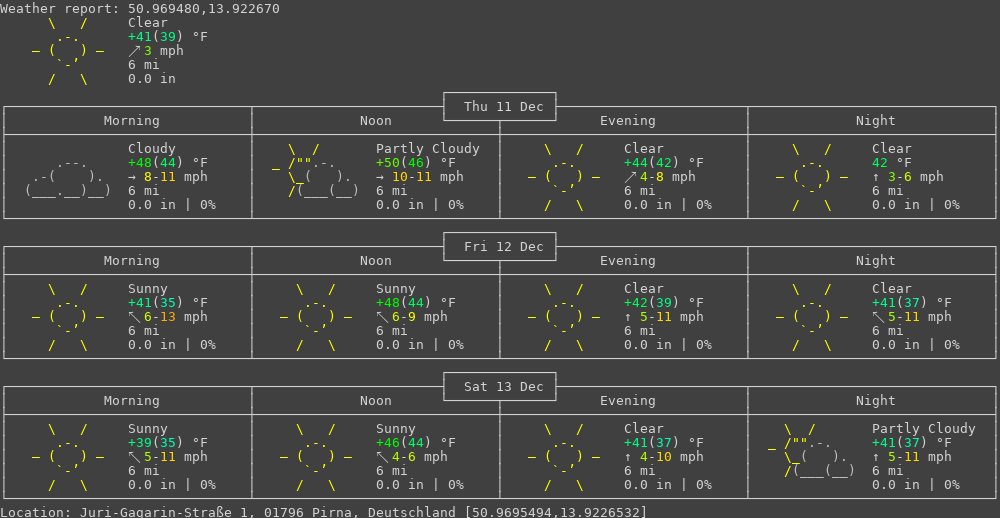Click the Cloudy icon for Thursday morning
The image size is (1000, 518).
pyautogui.click(x=68, y=177)
